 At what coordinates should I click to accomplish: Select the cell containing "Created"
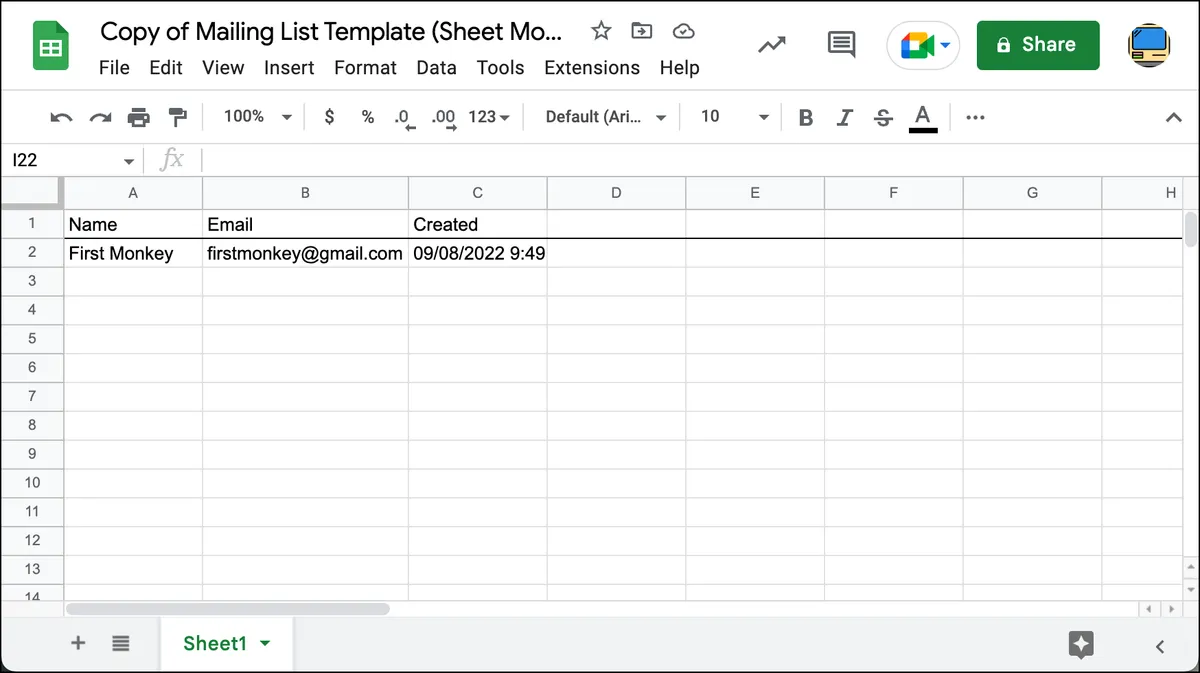[478, 224]
